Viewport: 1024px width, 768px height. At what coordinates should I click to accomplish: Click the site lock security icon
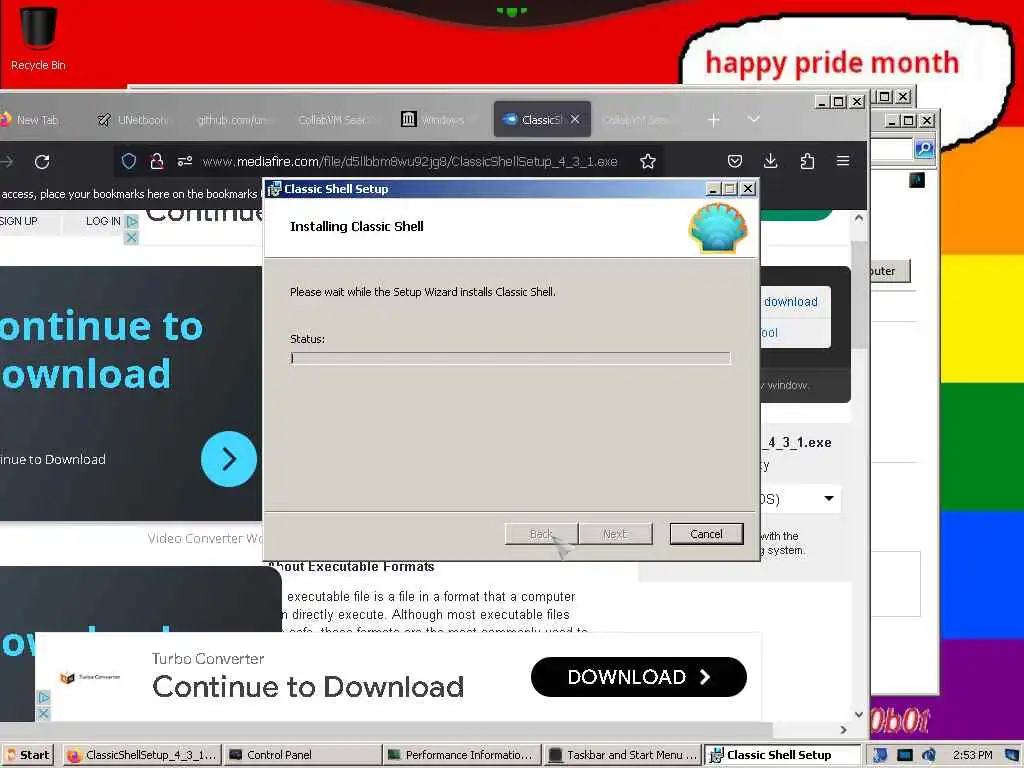click(157, 161)
